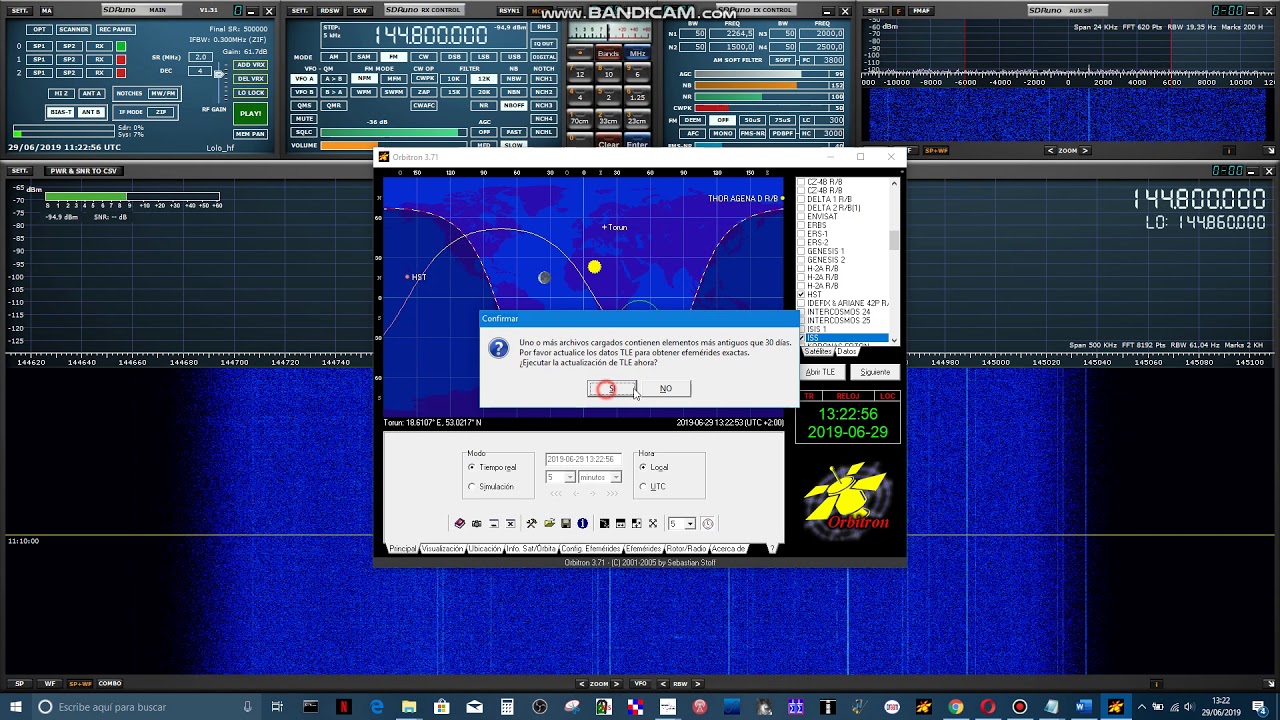Image resolution: width=1280 pixels, height=720 pixels.
Task: Click the question mark help tab in Orbitron
Action: click(772, 549)
